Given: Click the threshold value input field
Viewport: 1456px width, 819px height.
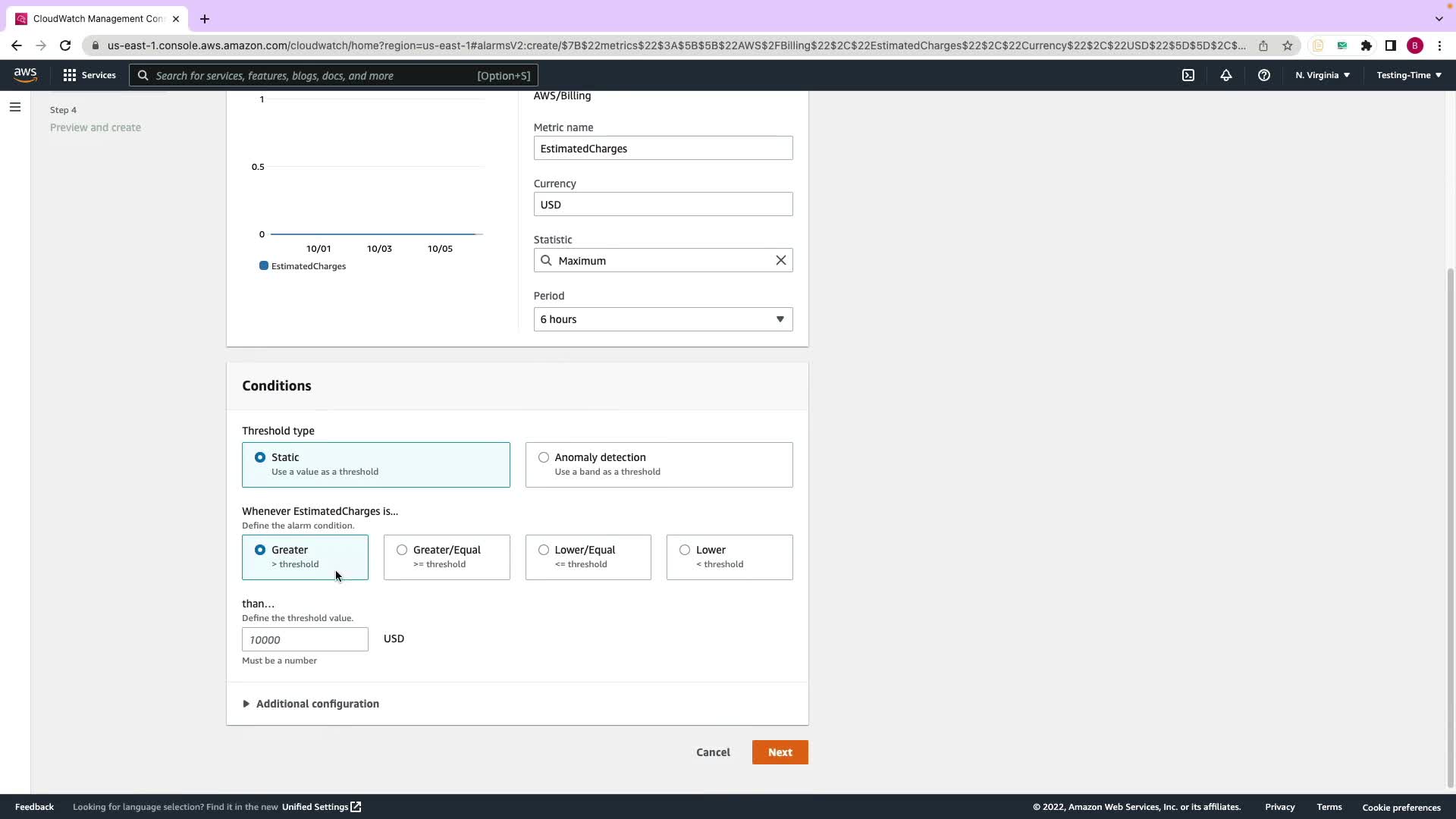Looking at the screenshot, I should (x=305, y=639).
